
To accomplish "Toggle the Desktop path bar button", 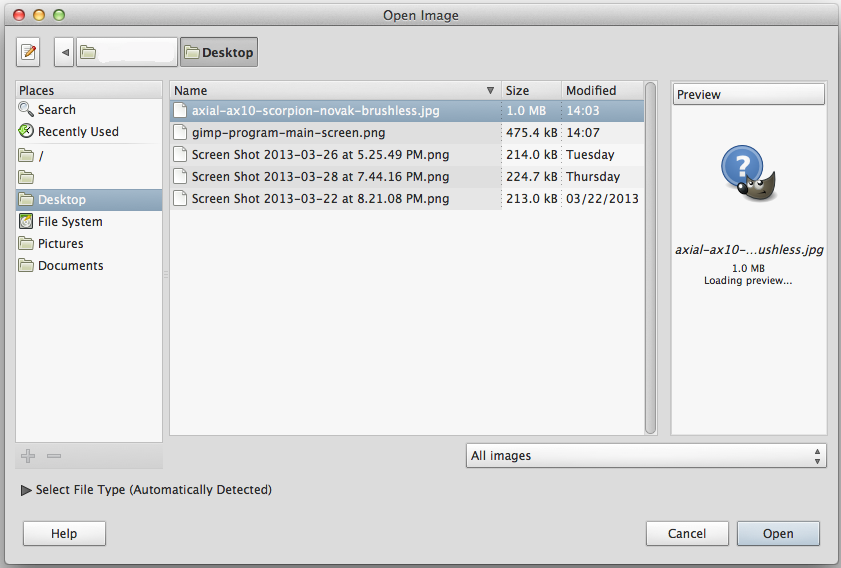I will pos(218,52).
